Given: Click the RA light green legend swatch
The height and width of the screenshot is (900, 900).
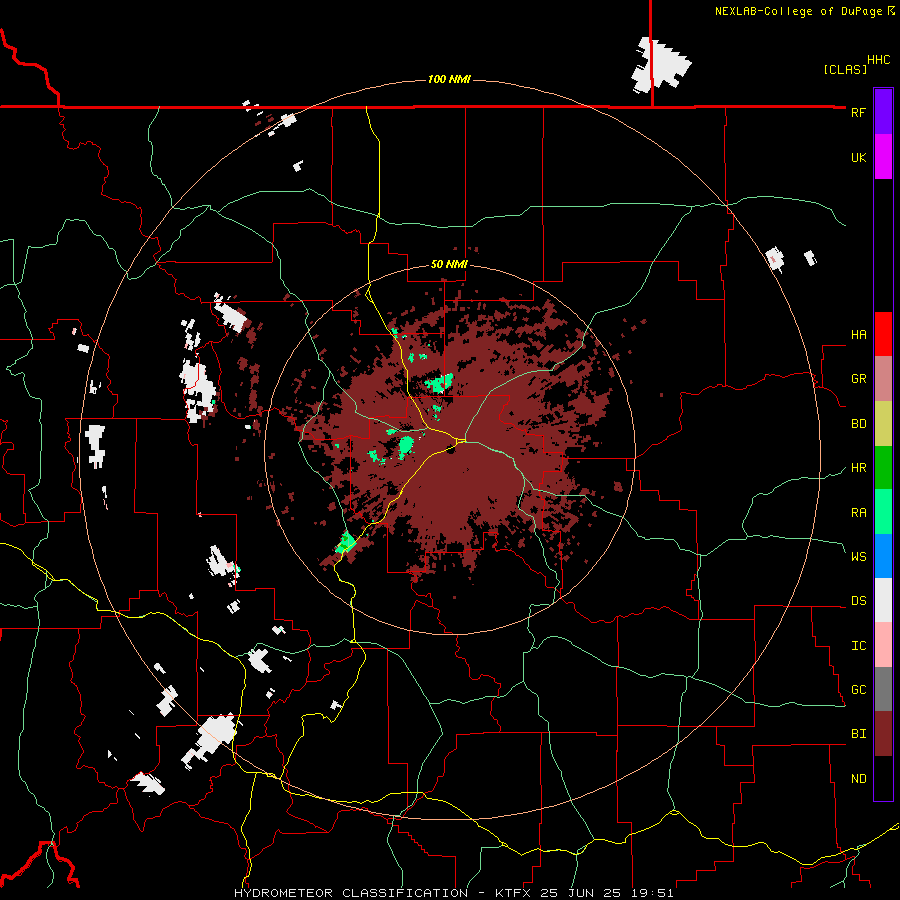Looking at the screenshot, I should pos(883,512).
